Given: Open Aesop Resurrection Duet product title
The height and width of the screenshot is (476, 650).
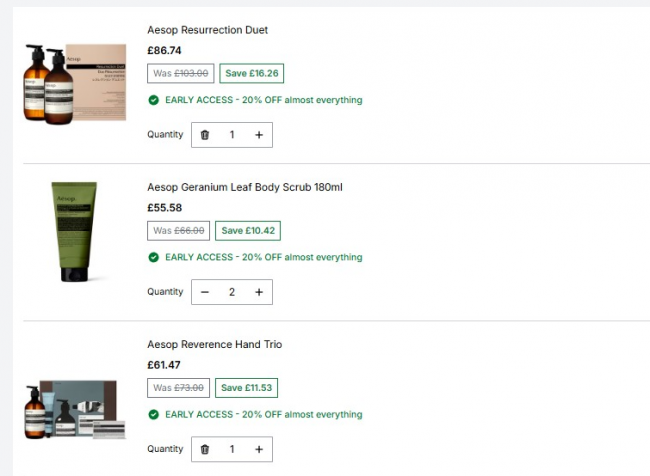Looking at the screenshot, I should pyautogui.click(x=207, y=30).
